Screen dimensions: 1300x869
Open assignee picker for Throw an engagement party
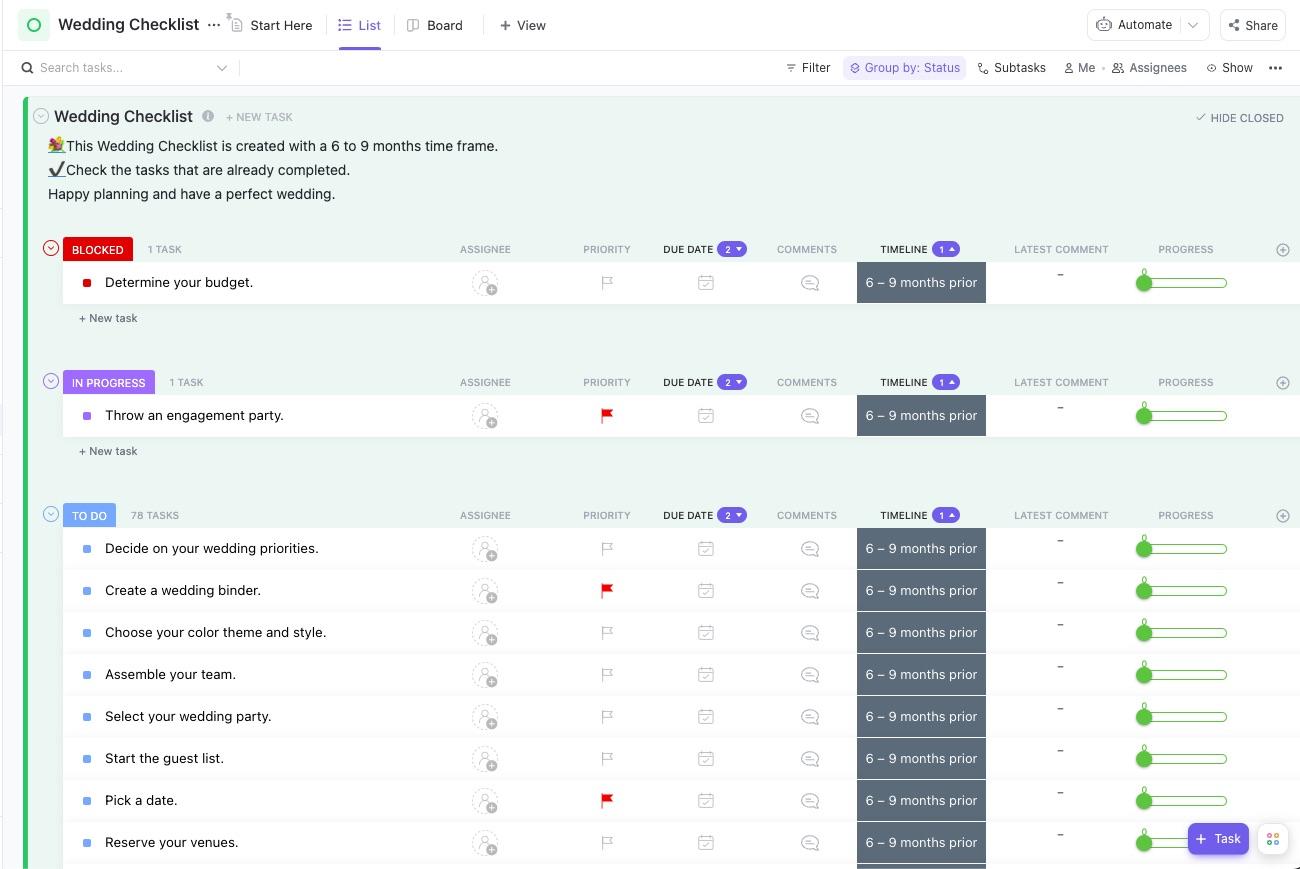pos(485,416)
